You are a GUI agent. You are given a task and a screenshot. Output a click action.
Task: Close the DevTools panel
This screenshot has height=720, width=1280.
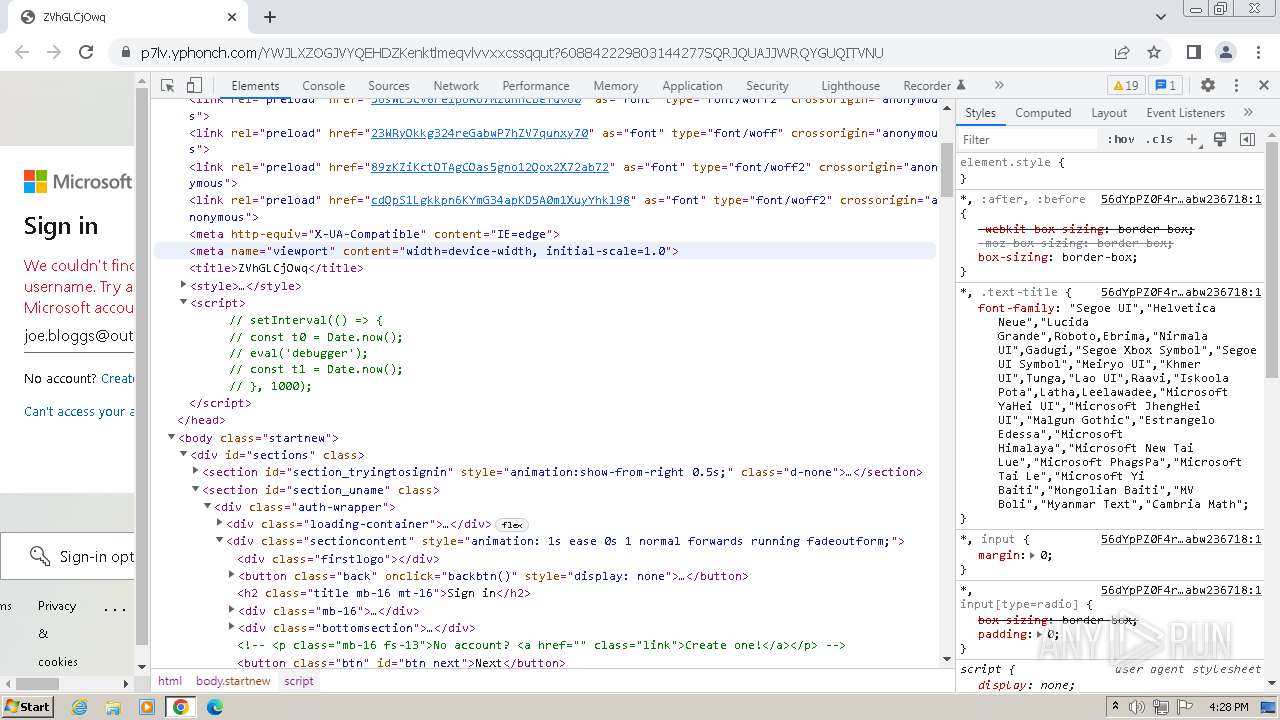1264,86
